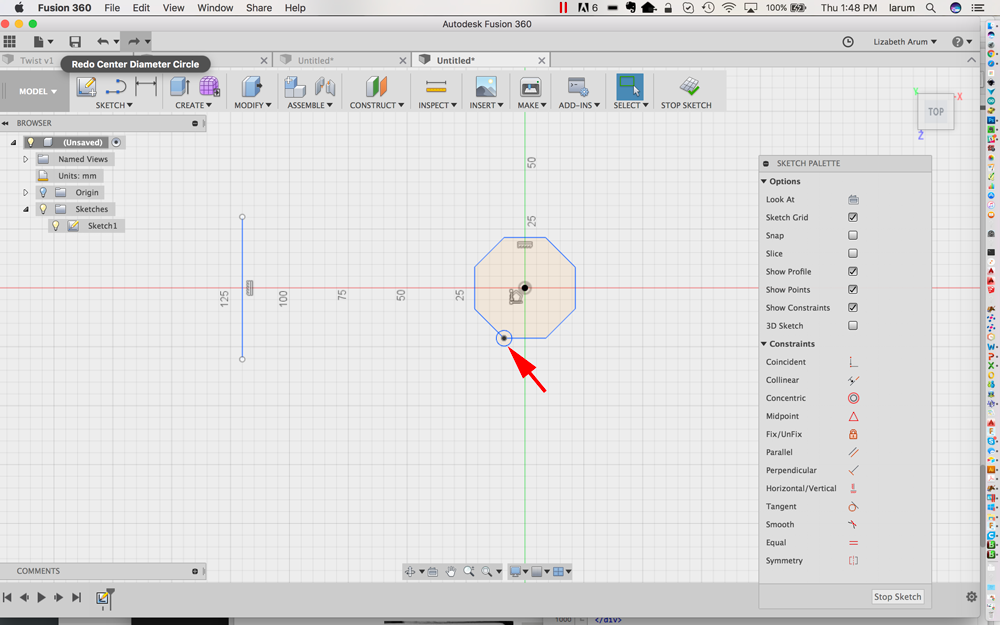Open the View menu
Image resolution: width=1000 pixels, height=625 pixels.
pos(173,8)
